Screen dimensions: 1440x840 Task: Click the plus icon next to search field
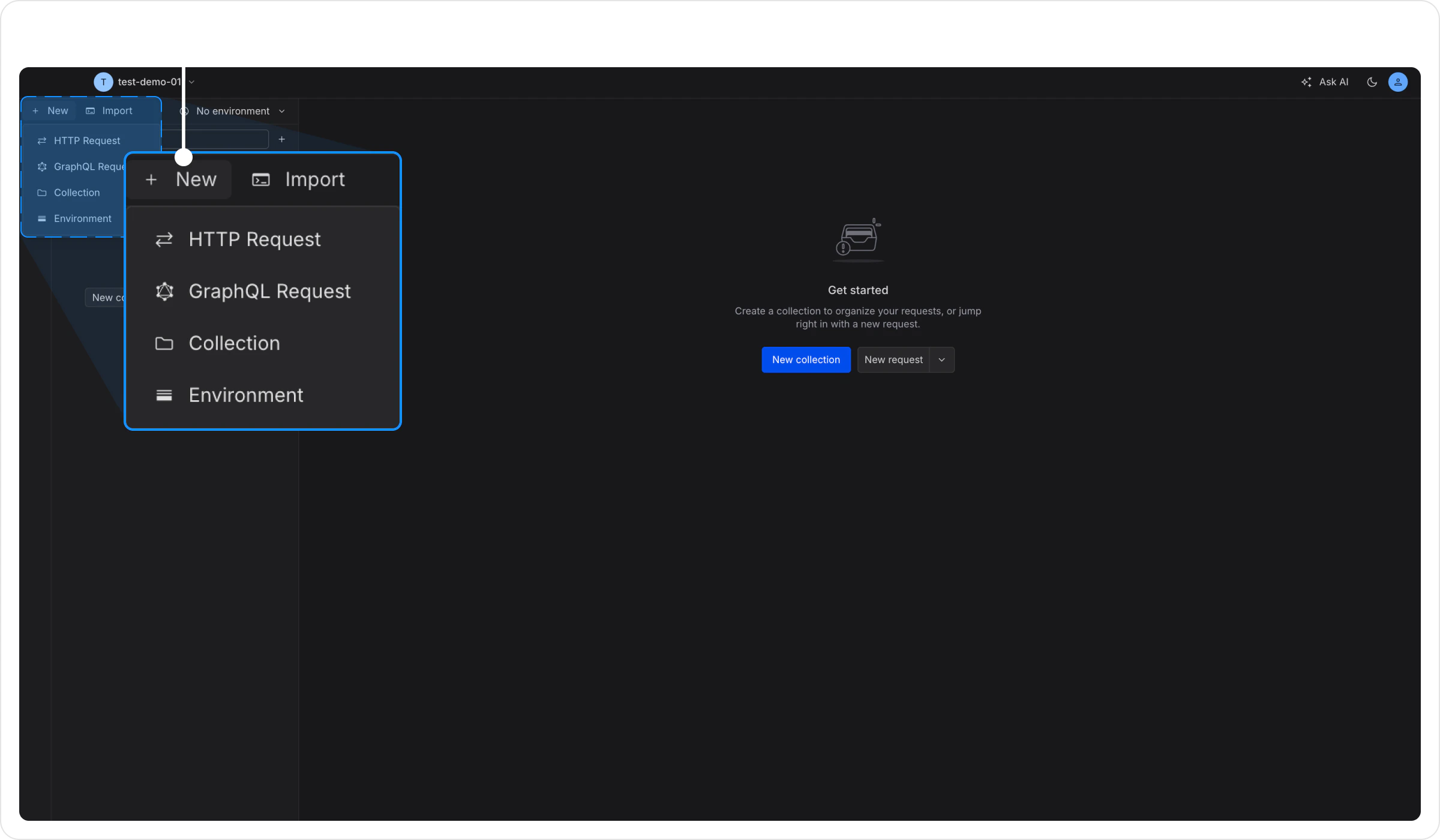tap(281, 139)
